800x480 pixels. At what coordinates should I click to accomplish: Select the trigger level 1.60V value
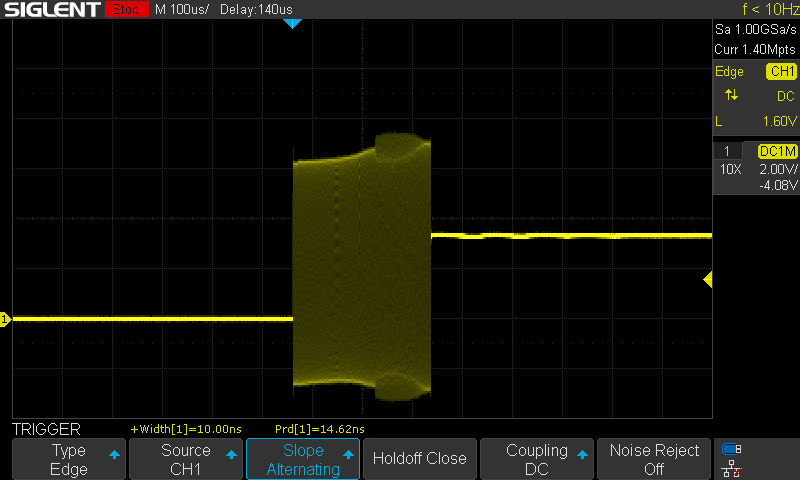[x=780, y=121]
